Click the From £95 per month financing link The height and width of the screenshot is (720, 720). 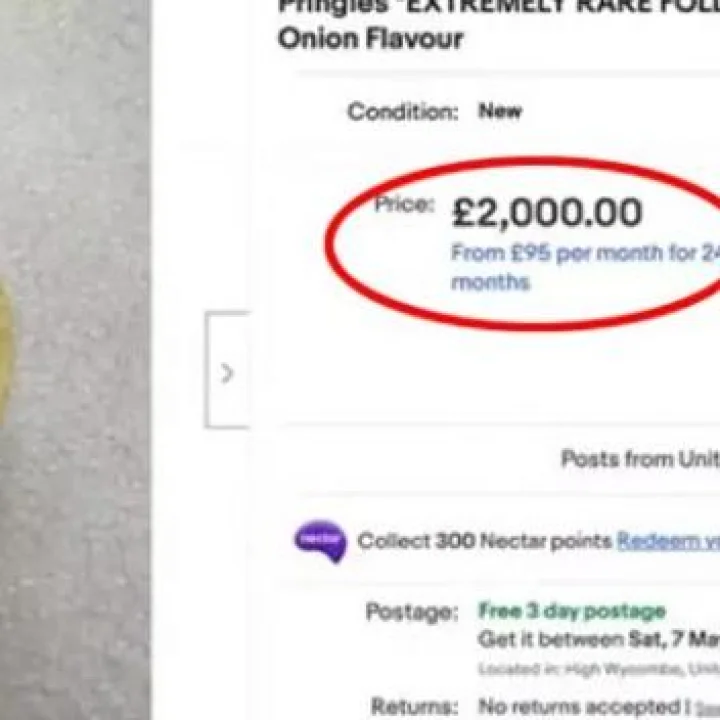tap(585, 266)
